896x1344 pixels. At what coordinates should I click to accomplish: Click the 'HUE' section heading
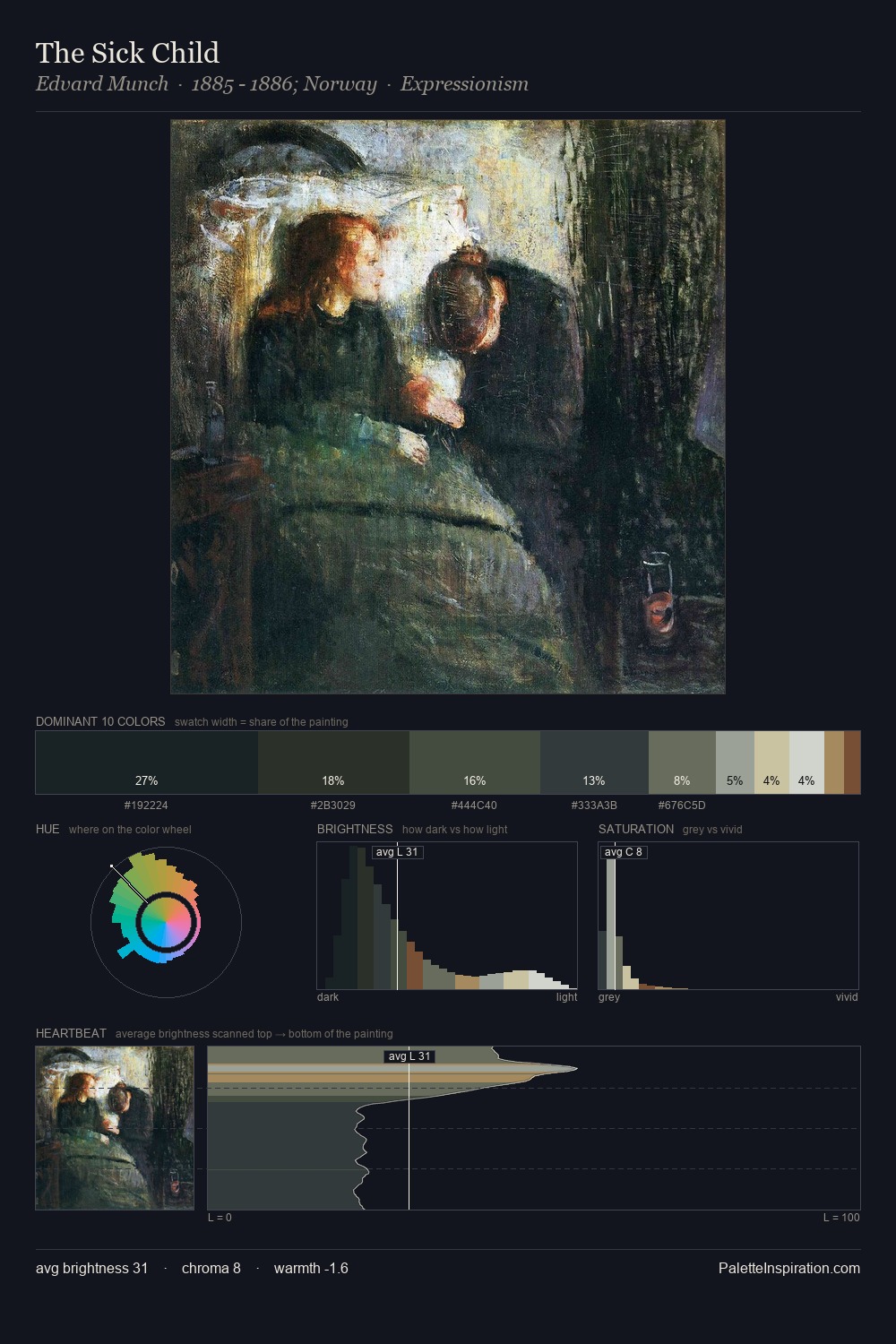[47, 829]
